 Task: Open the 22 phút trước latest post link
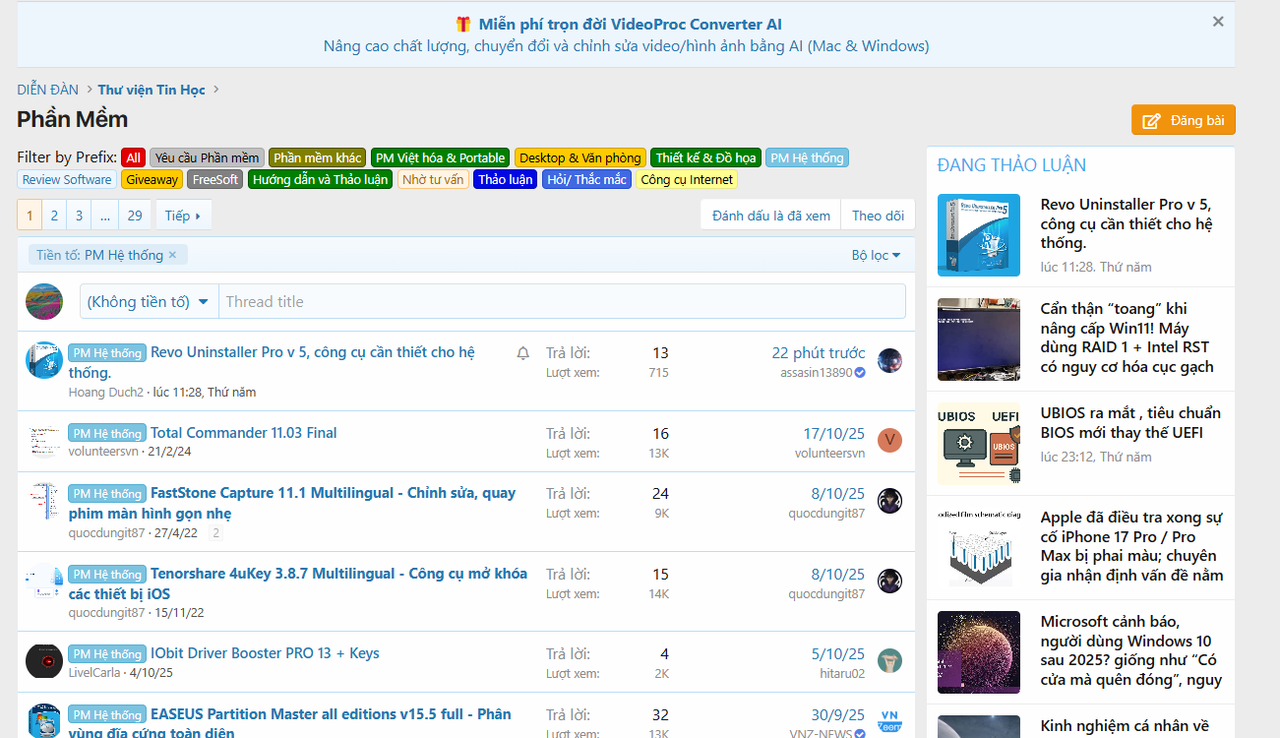[x=818, y=353]
